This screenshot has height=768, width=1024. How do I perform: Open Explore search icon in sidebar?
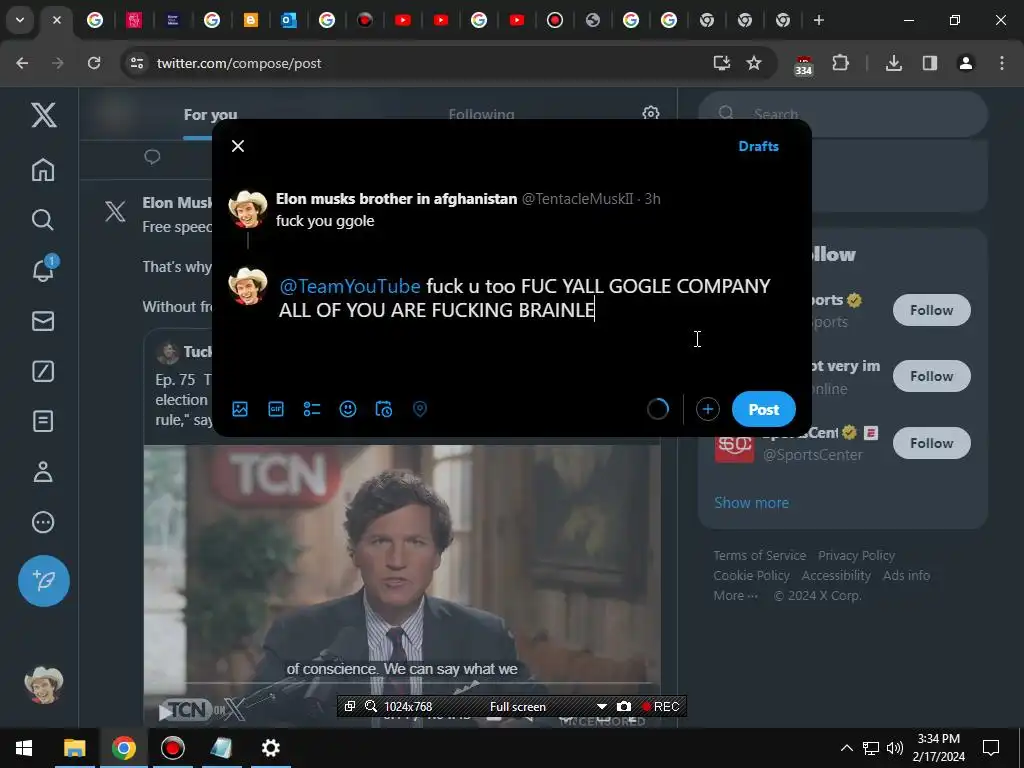(x=43, y=220)
